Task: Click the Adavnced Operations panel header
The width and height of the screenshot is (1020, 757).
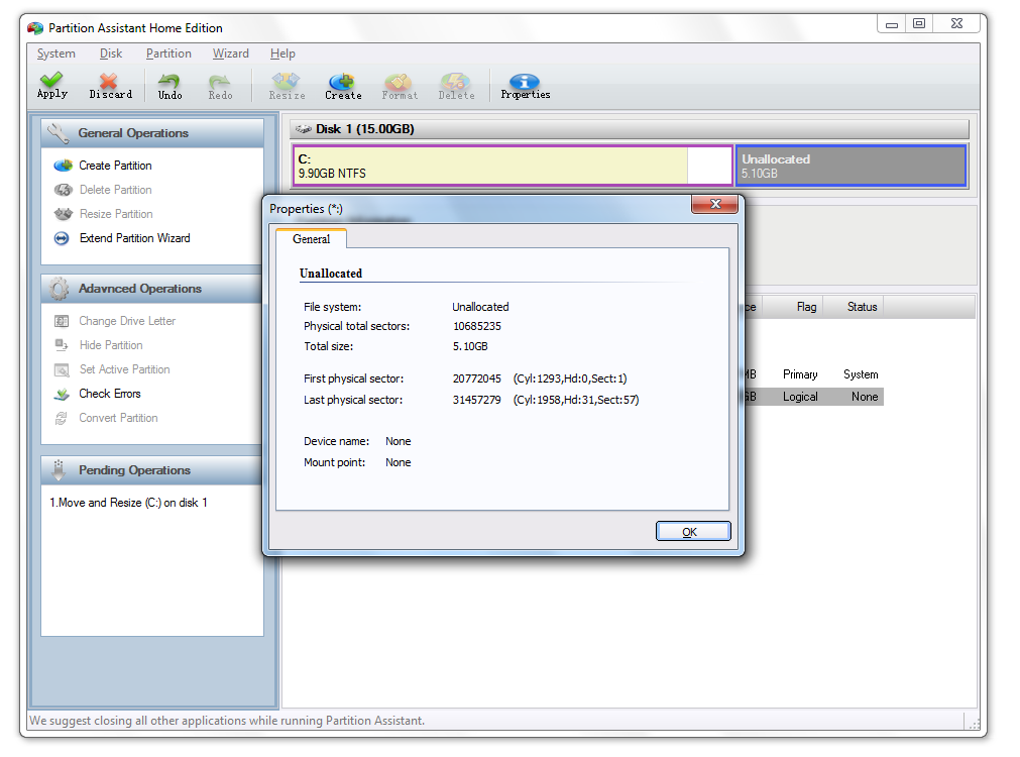Action: 152,288
